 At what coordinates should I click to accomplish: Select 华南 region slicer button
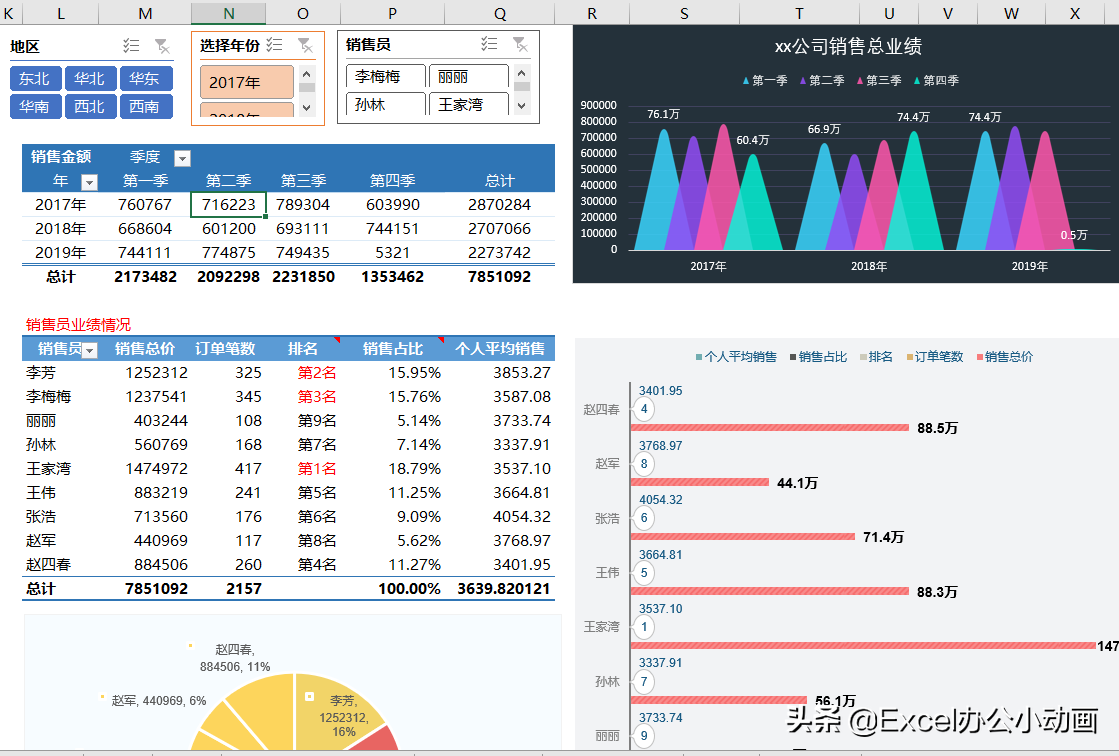point(35,106)
